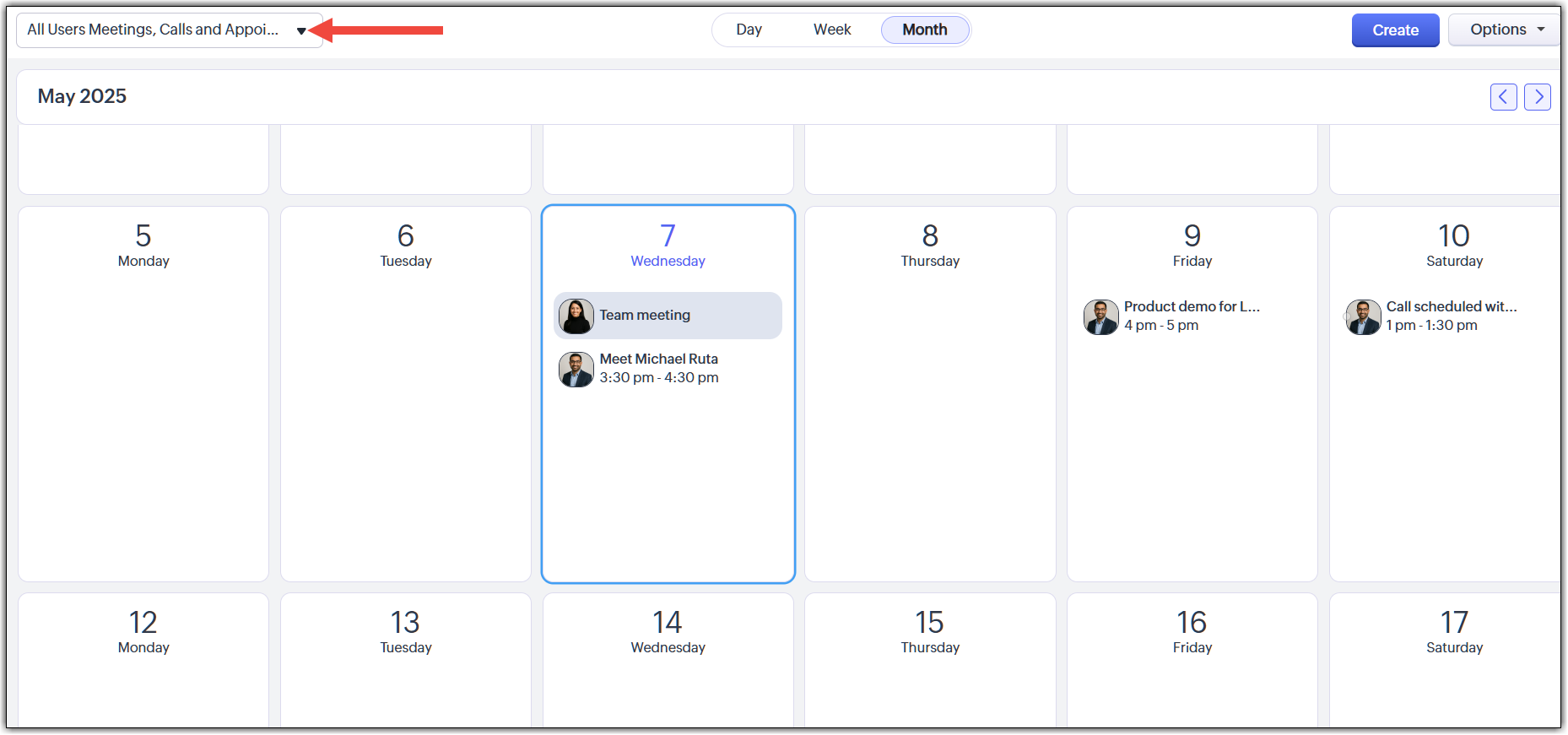
Task: Select Thursday 8 day cell
Action: pyautogui.click(x=930, y=394)
